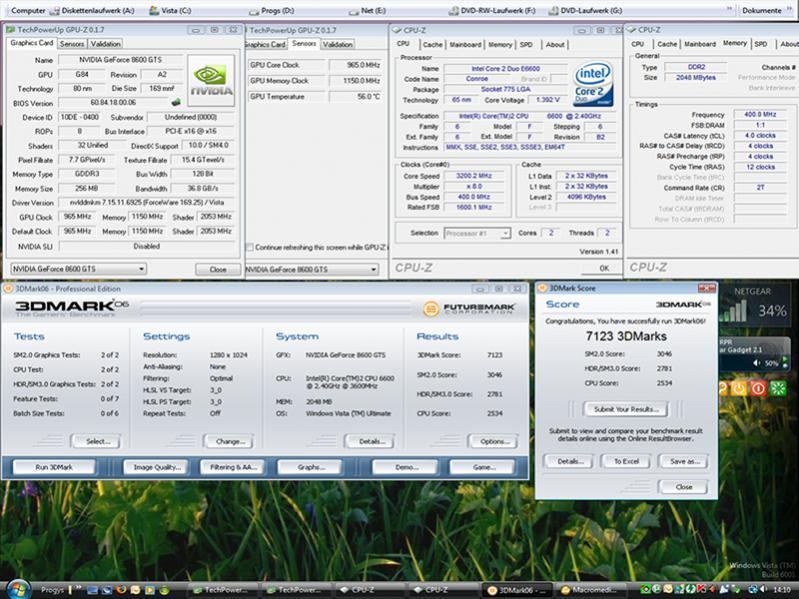Click the Demo button in 3DMark06
Image resolution: width=799 pixels, height=599 pixels.
pyautogui.click(x=406, y=467)
